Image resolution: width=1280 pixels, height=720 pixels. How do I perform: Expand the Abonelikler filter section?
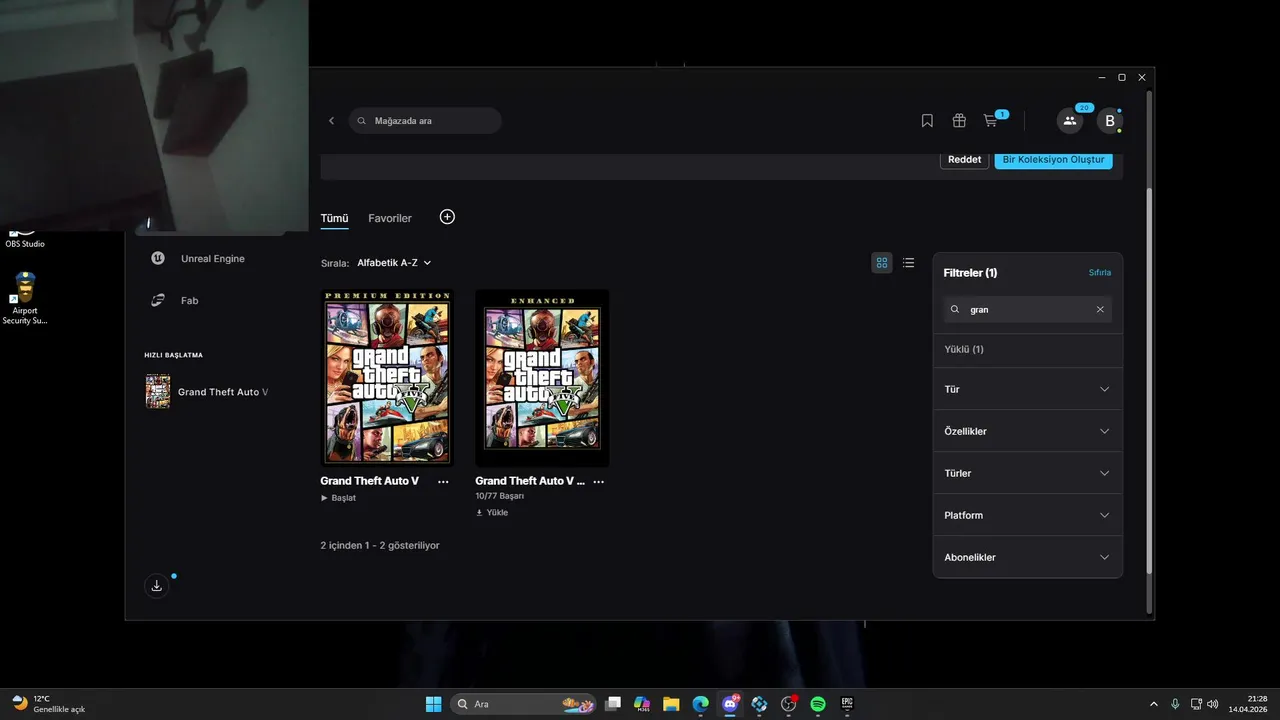[x=1027, y=557]
